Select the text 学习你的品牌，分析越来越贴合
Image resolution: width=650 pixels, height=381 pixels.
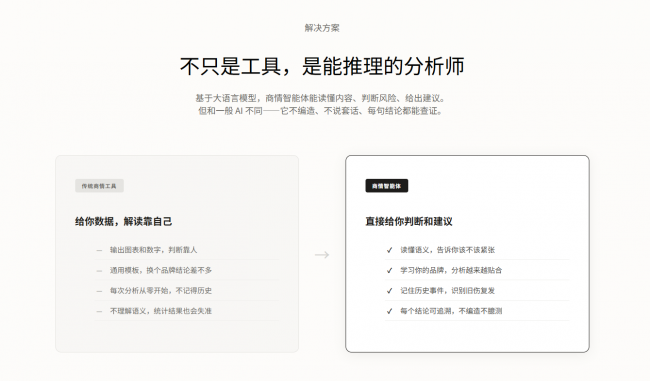pyautogui.click(x=451, y=270)
